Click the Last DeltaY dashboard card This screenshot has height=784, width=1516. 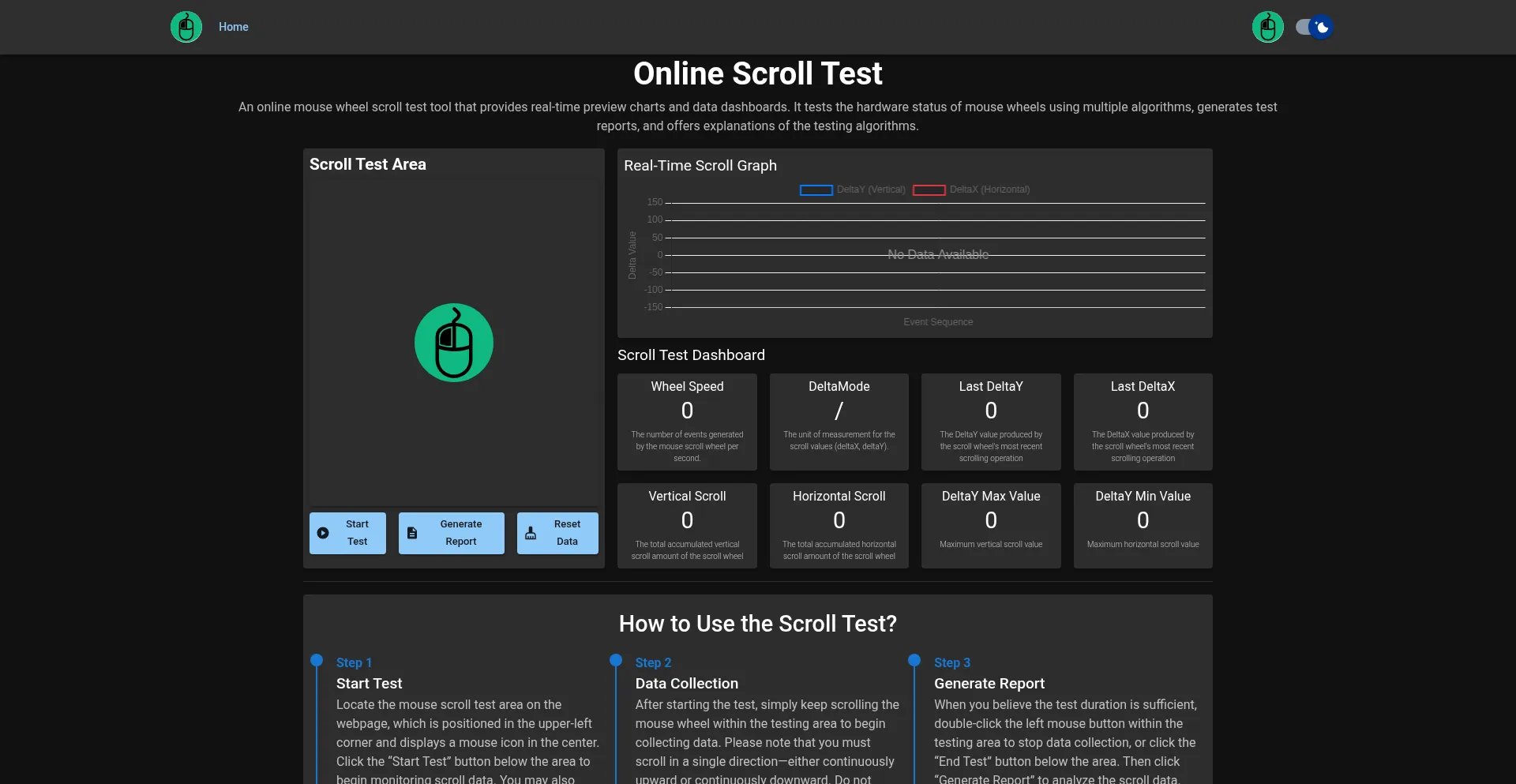(x=990, y=422)
